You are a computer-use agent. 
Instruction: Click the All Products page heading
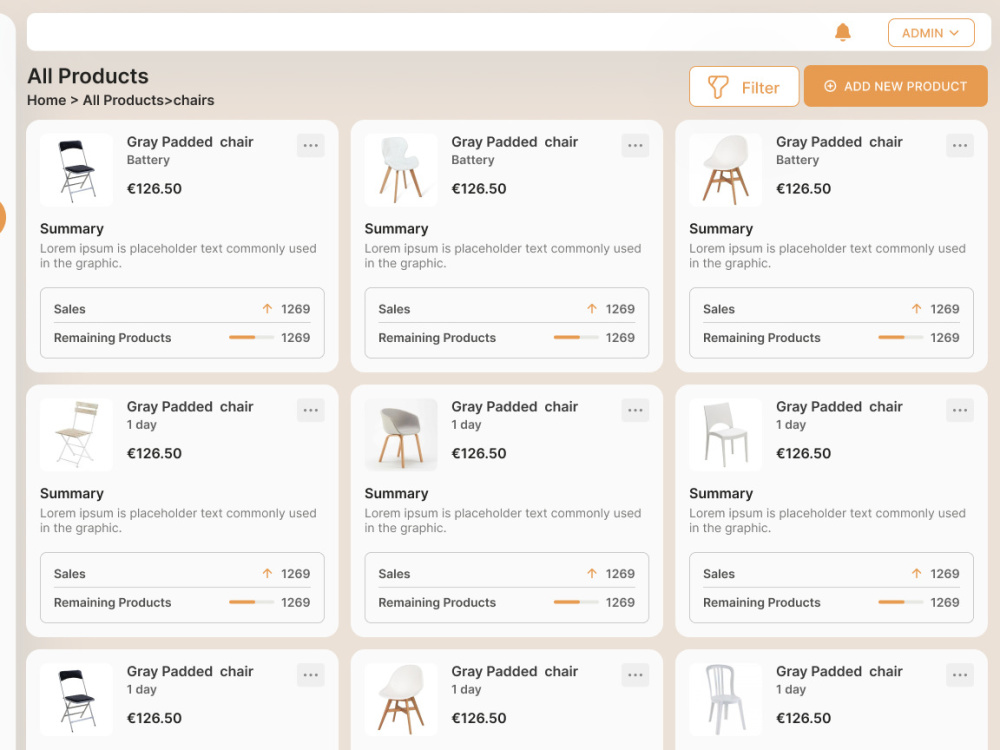pos(88,76)
